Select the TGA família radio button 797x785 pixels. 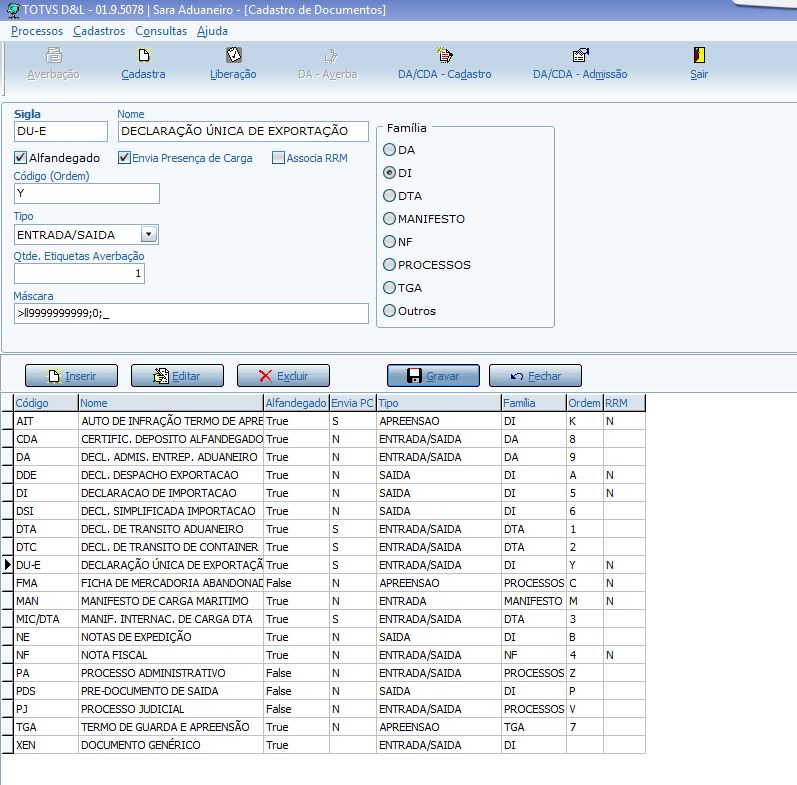(389, 287)
